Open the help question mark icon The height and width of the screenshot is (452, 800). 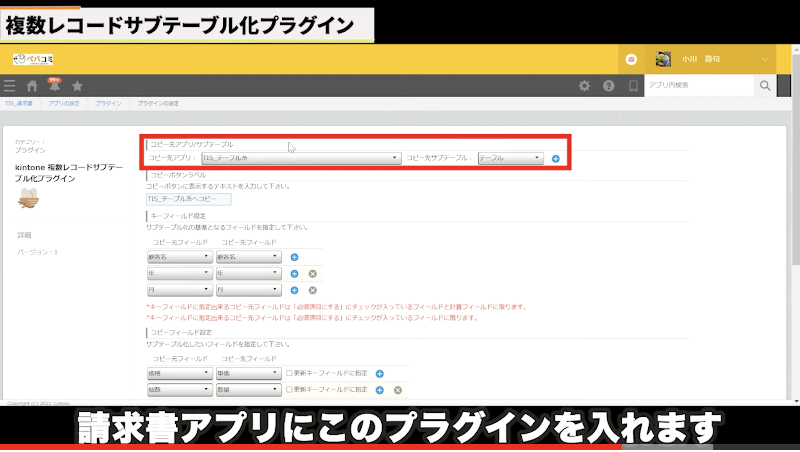(x=608, y=86)
